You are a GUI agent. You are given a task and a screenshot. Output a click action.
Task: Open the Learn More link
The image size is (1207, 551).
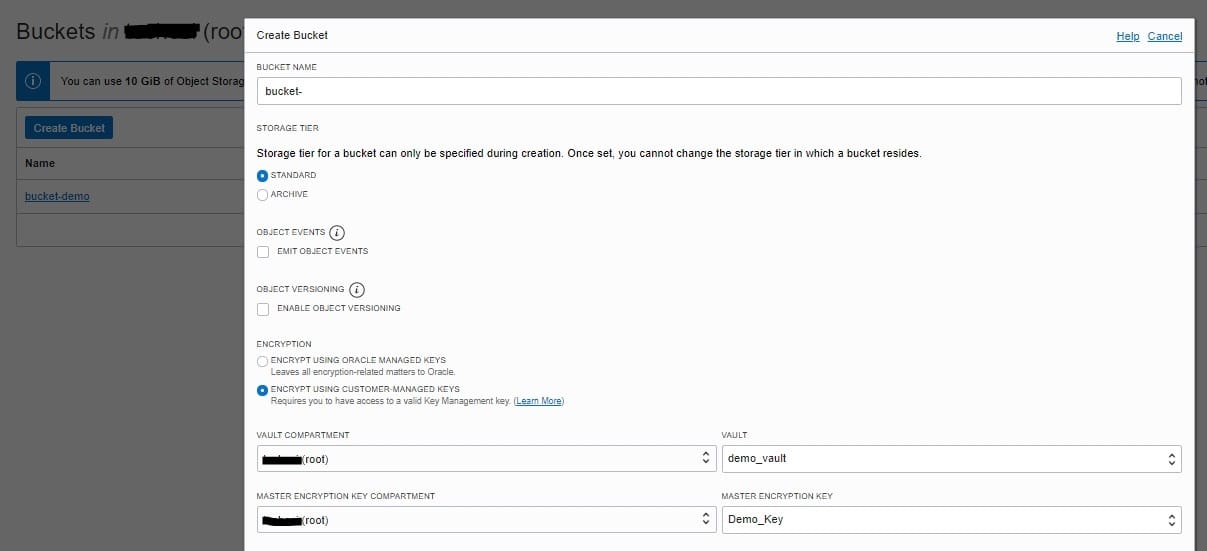click(x=539, y=401)
